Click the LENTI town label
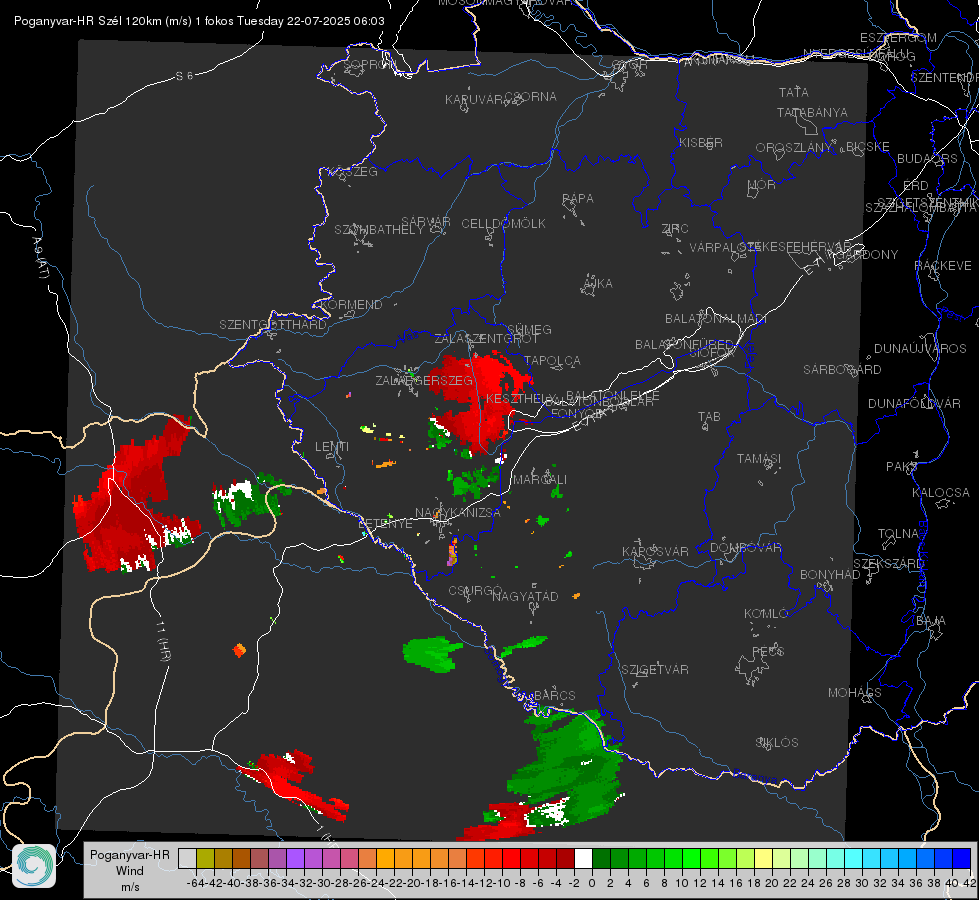Image resolution: width=979 pixels, height=900 pixels. click(x=332, y=447)
